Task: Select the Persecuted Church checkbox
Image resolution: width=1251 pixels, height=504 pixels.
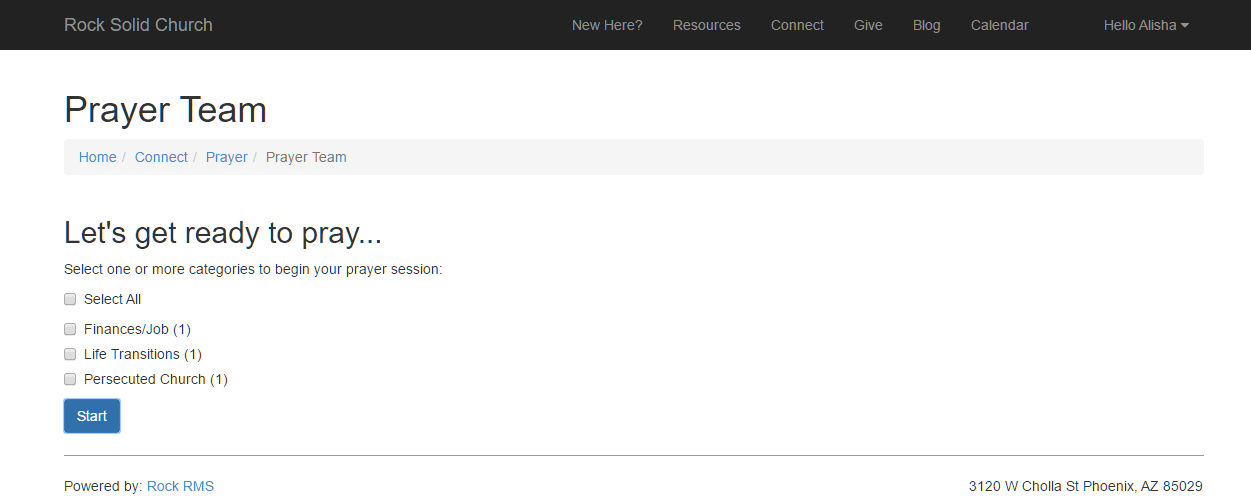Action: point(70,379)
